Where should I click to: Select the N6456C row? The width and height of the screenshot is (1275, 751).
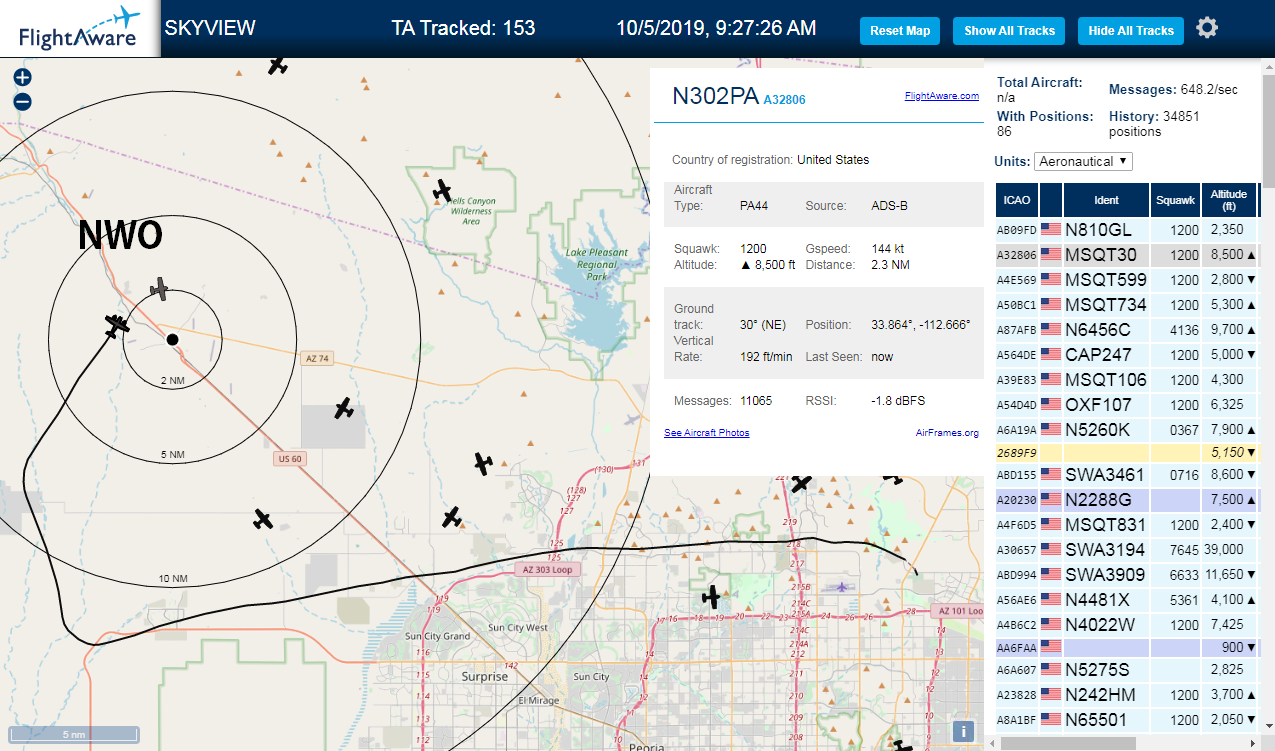click(1126, 329)
